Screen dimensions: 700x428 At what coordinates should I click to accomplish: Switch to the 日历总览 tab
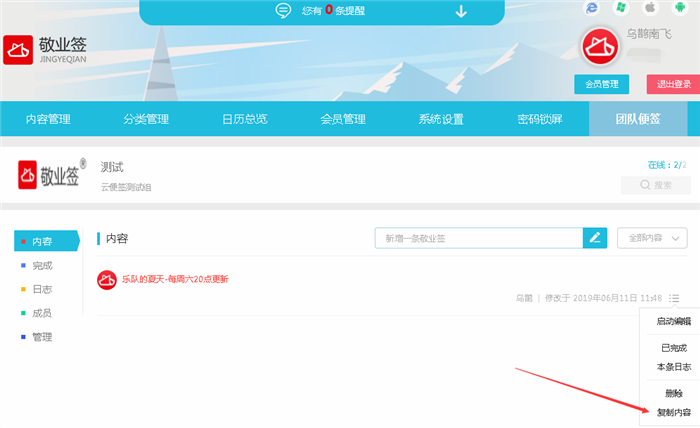(244, 120)
